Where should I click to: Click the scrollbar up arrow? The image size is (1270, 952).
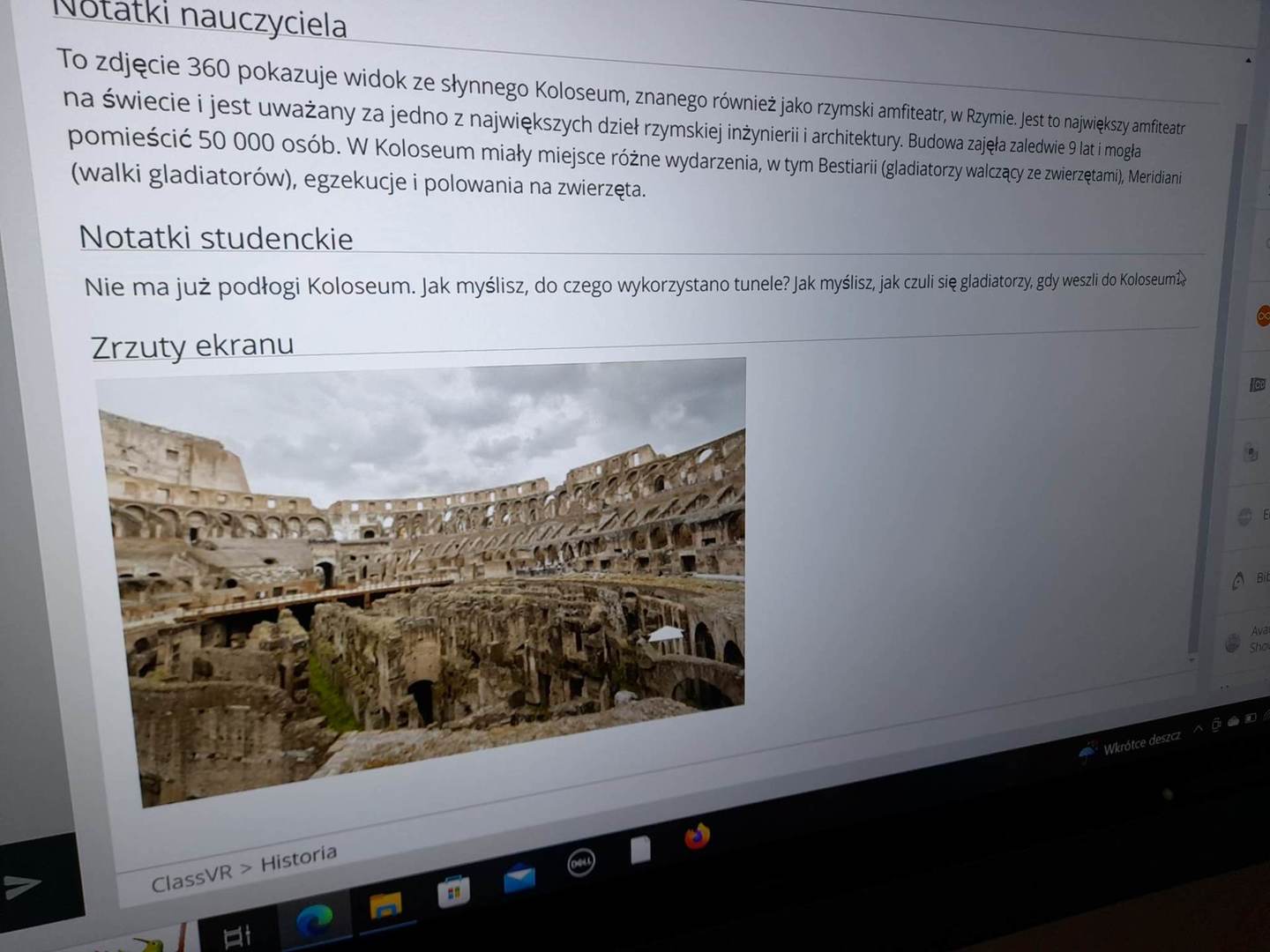pyautogui.click(x=1248, y=60)
